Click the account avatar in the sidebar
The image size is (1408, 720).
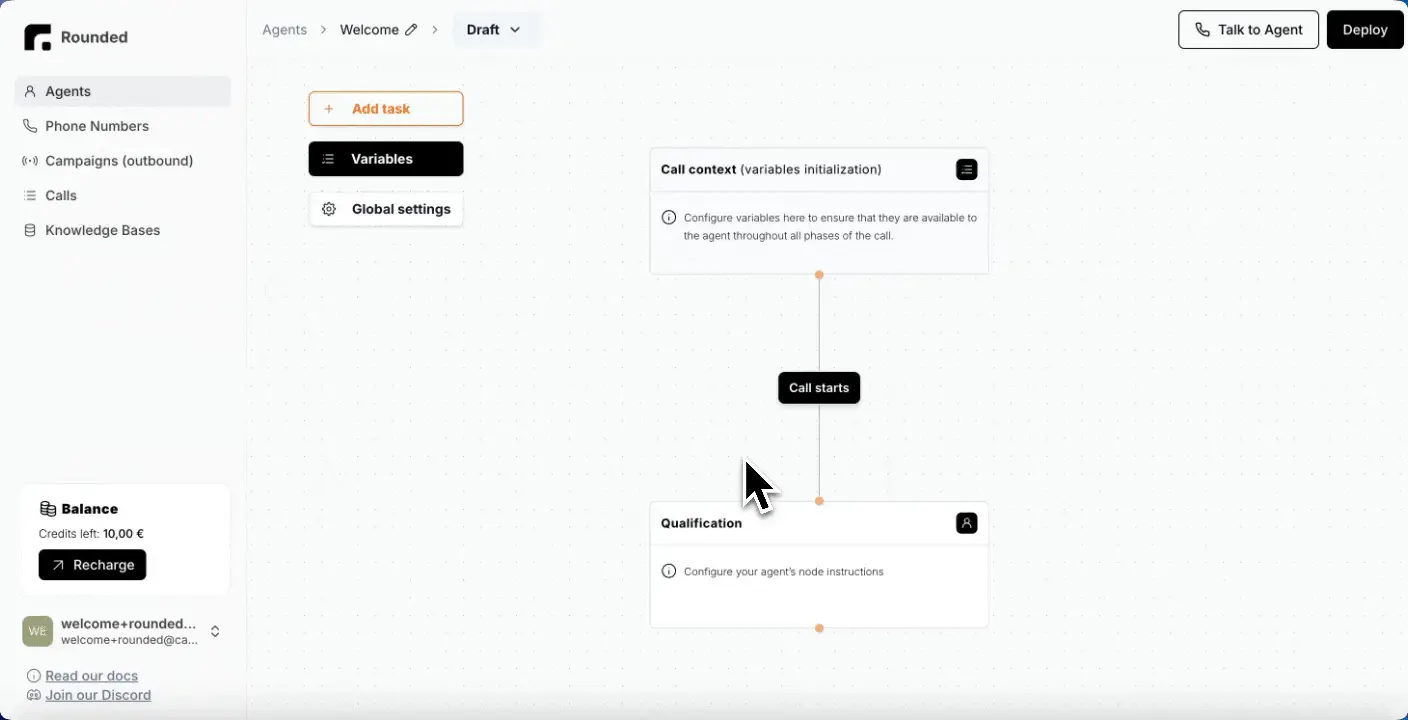point(38,631)
